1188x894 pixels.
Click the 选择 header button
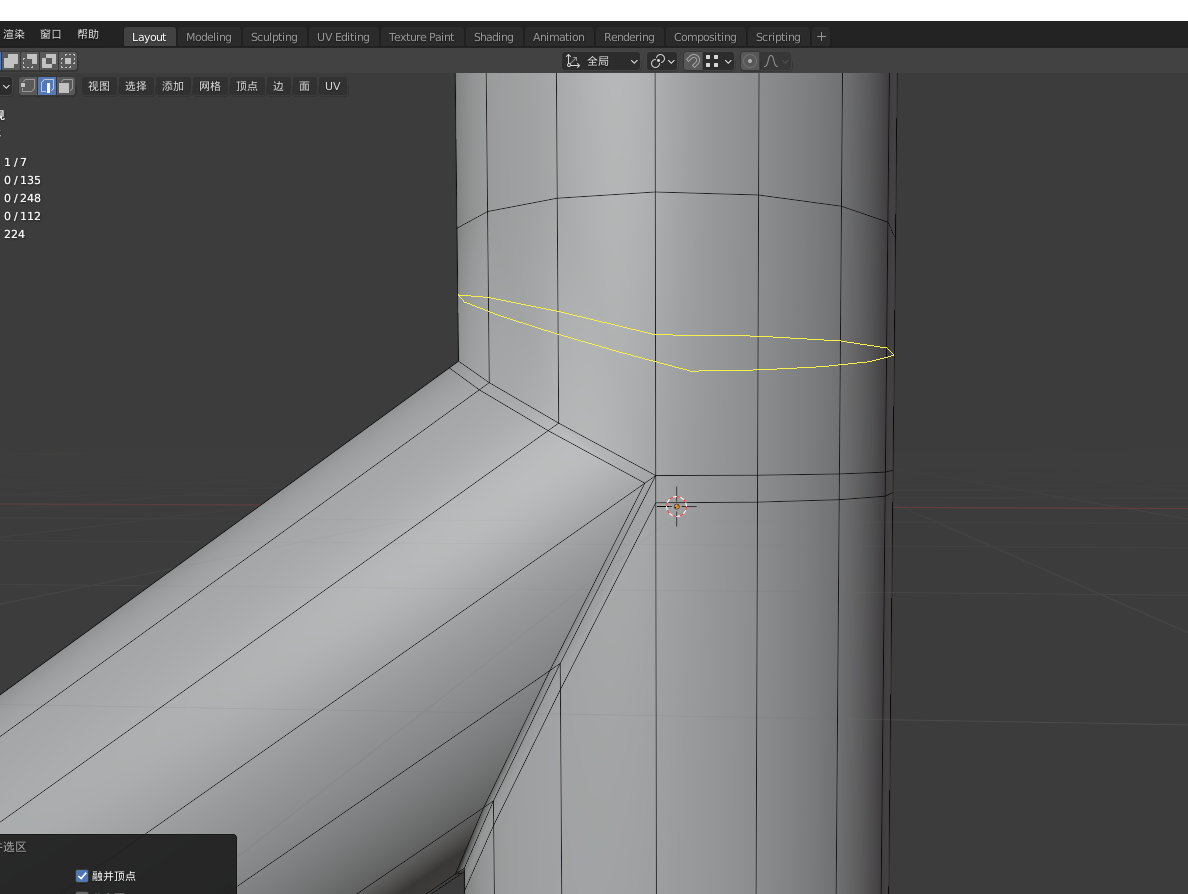click(x=135, y=86)
